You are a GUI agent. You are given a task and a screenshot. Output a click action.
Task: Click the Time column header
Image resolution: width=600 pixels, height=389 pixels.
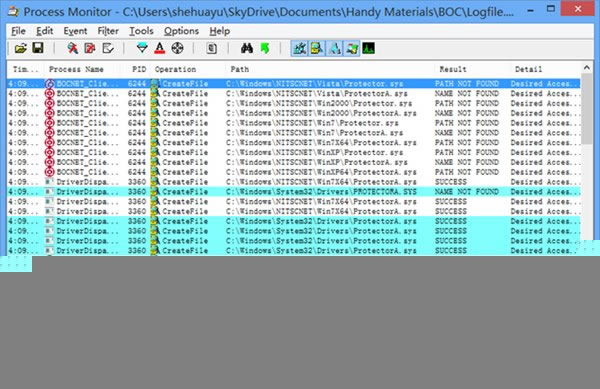26,69
